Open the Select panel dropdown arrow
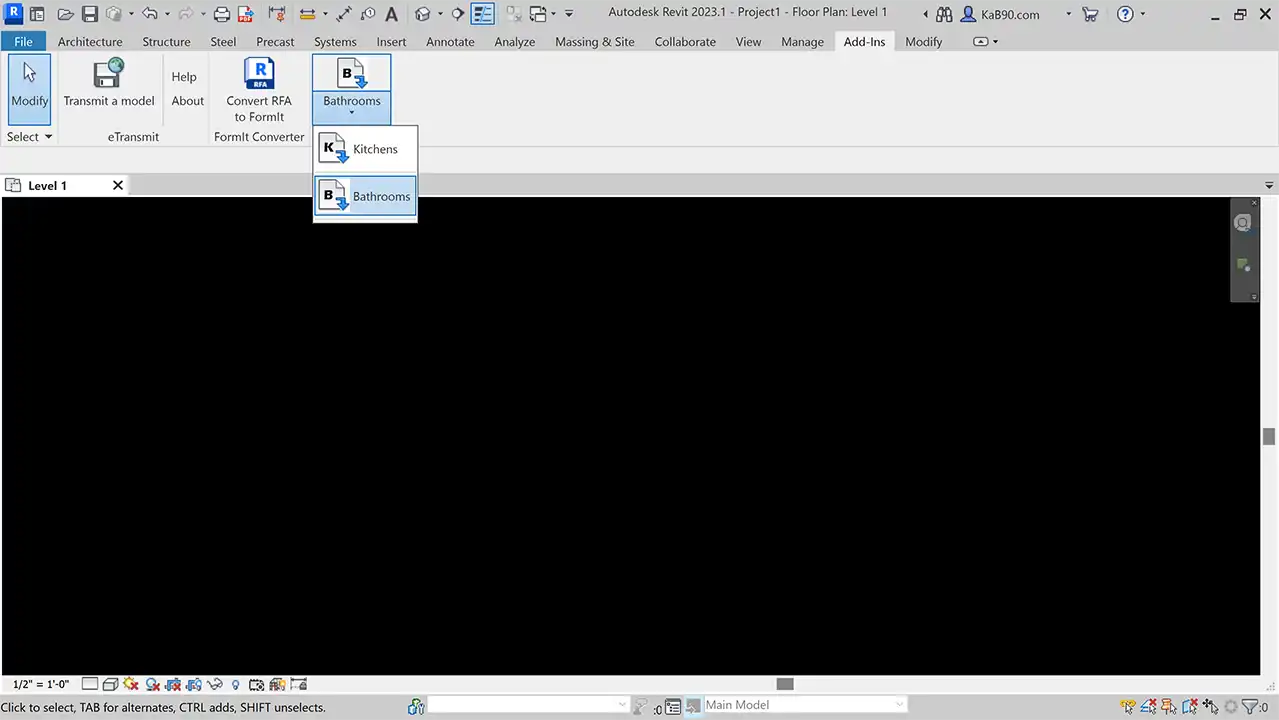This screenshot has width=1279, height=720. click(x=47, y=137)
